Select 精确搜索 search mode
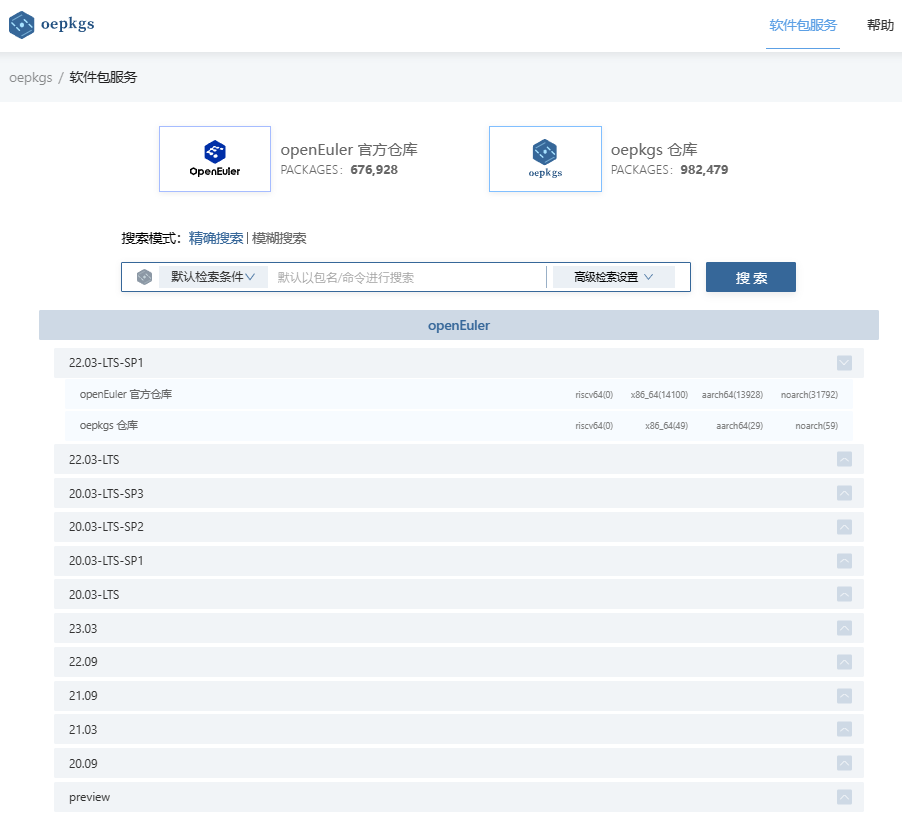Screen dimensions: 902x824 [216, 238]
